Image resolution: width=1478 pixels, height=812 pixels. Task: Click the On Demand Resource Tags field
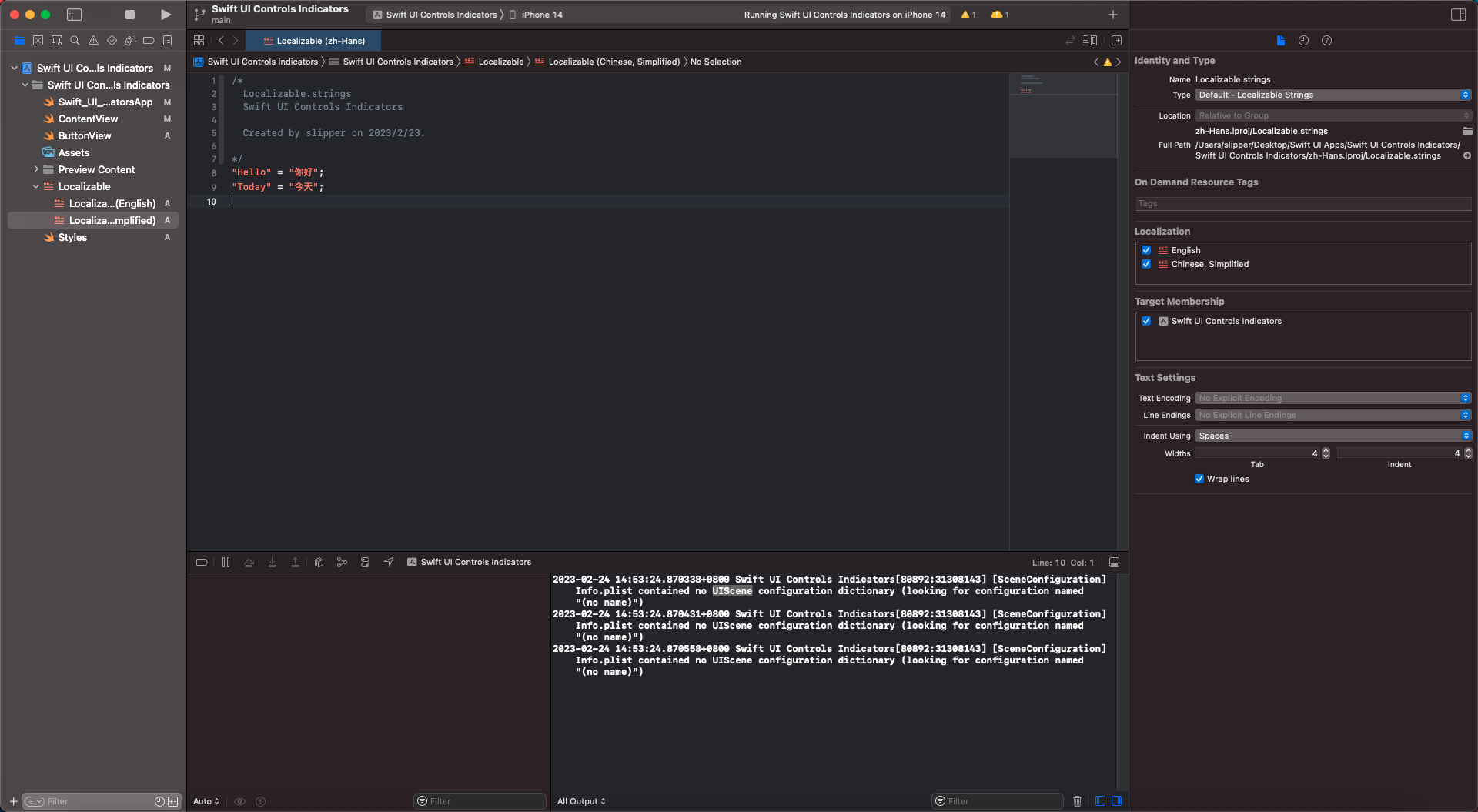tap(1302, 204)
